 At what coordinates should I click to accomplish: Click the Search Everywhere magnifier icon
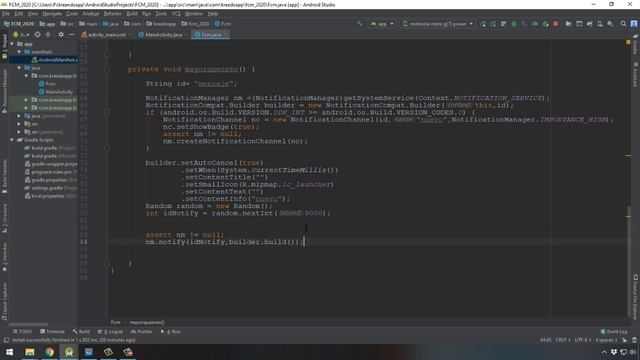coord(623,24)
